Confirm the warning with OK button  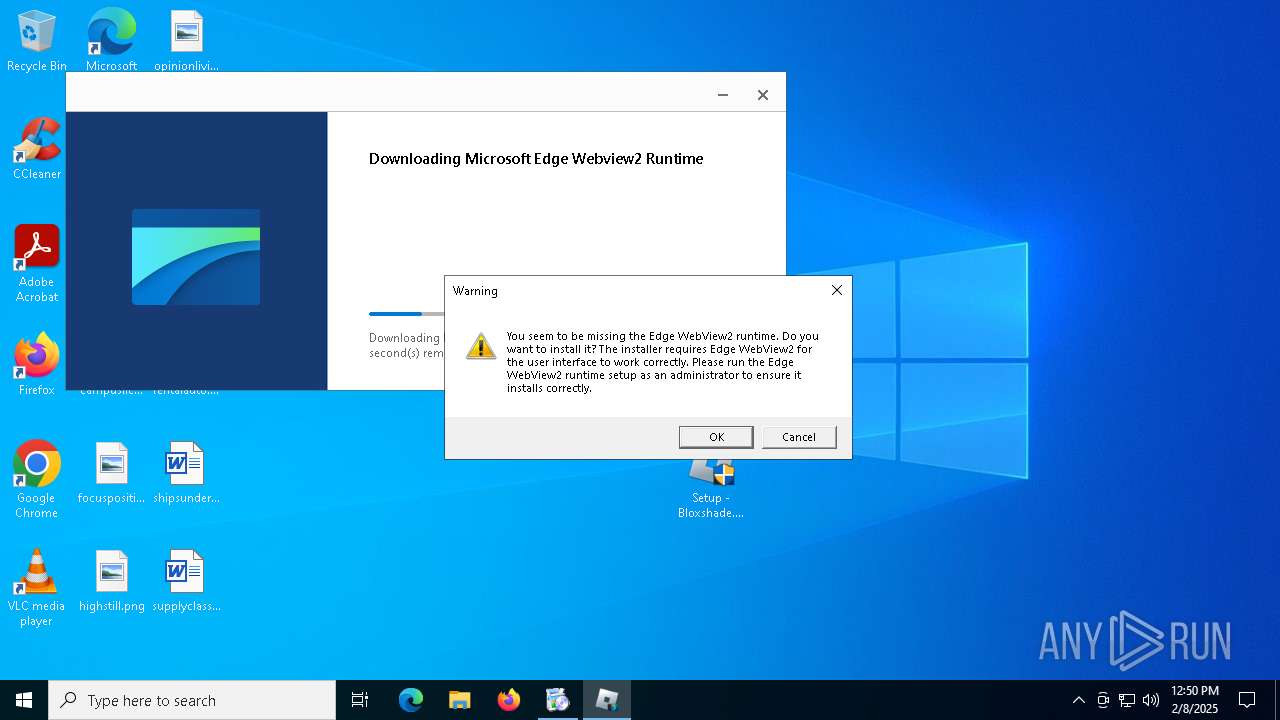click(x=716, y=437)
